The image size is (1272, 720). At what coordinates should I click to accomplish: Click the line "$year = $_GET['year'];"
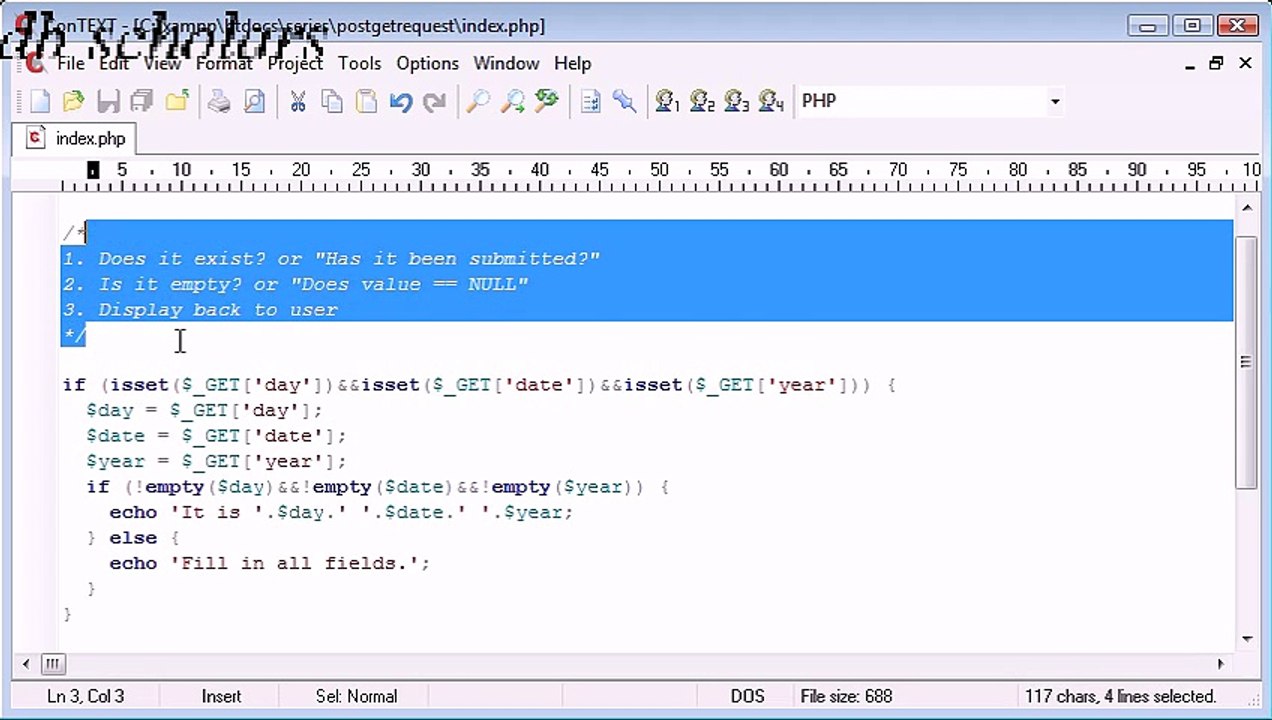pyautogui.click(x=216, y=461)
